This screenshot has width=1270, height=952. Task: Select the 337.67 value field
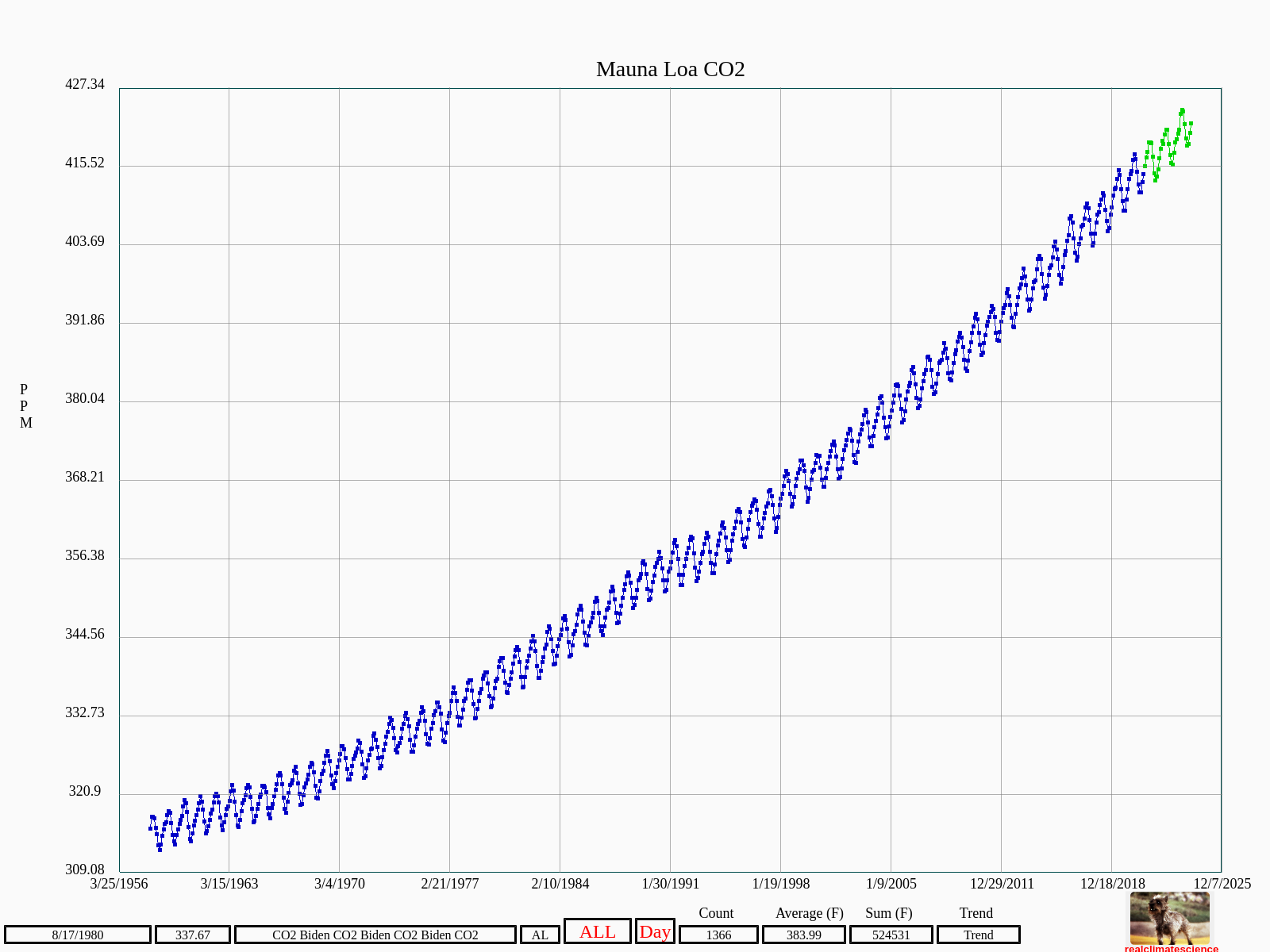pos(193,935)
